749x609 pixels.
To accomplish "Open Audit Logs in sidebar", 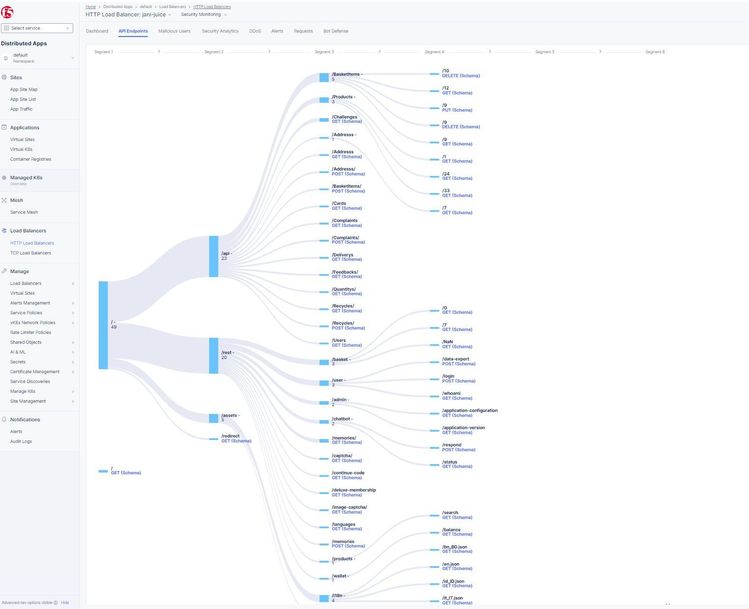I will (x=21, y=441).
